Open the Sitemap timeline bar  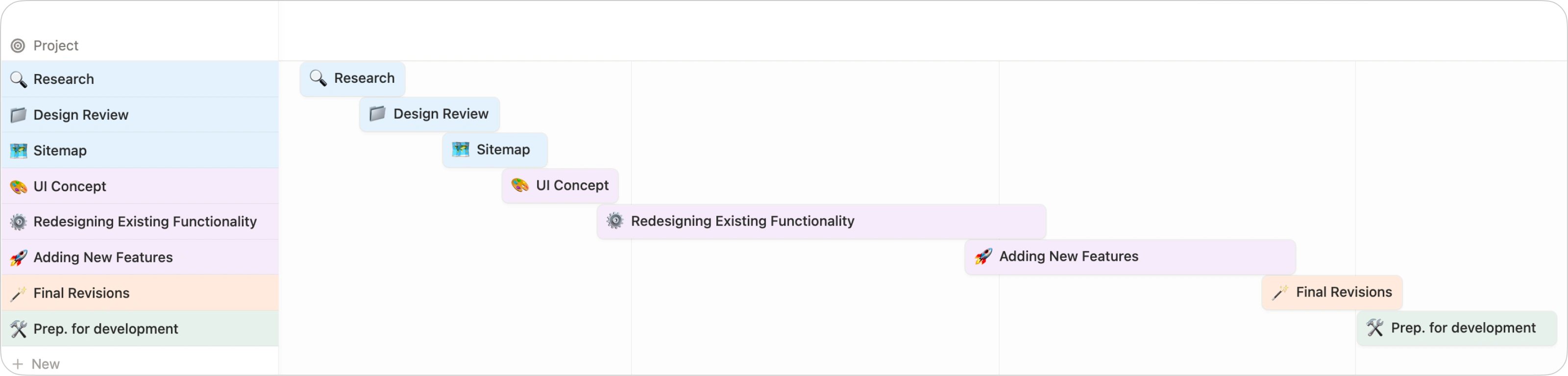495,150
